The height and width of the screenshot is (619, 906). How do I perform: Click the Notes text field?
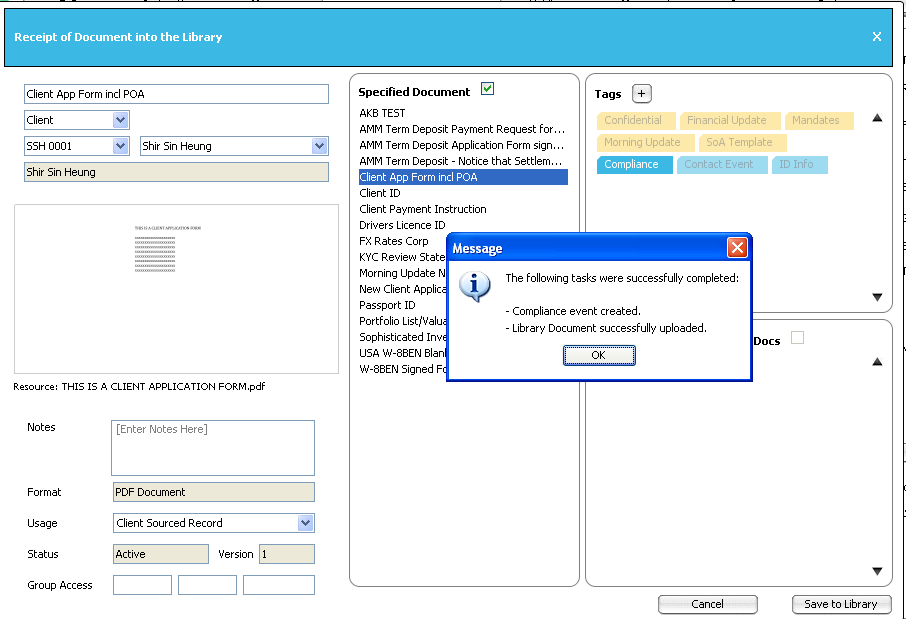(x=213, y=447)
